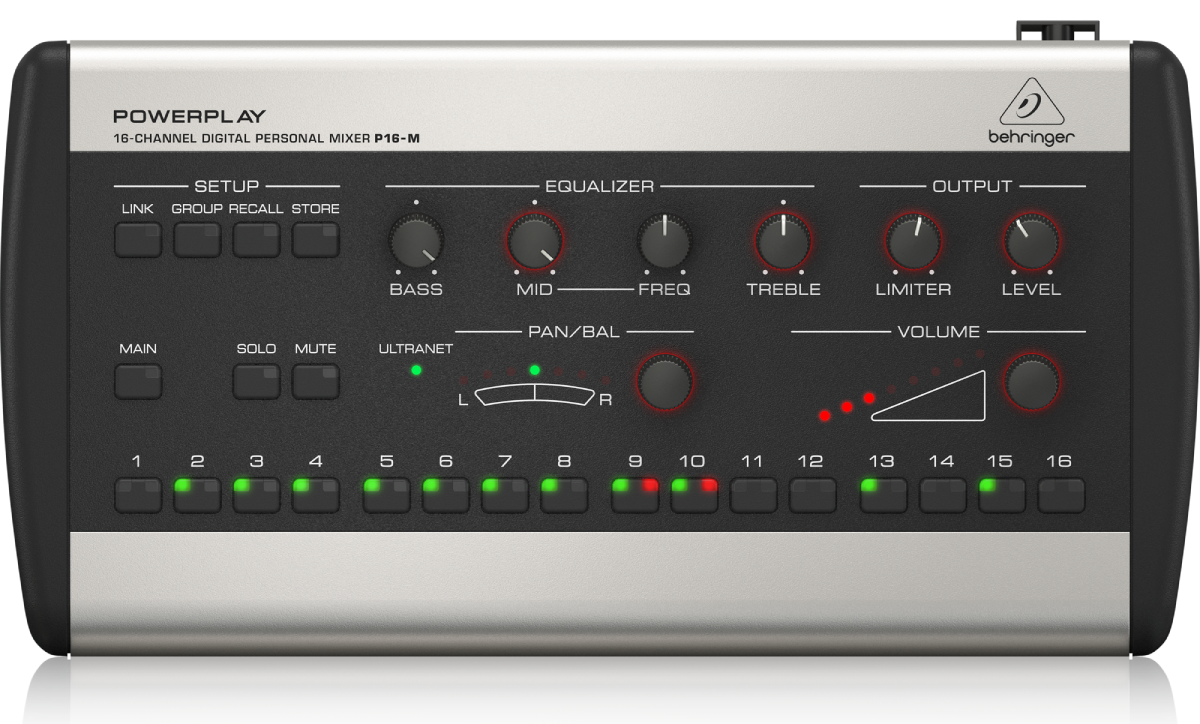Click the MID equalizer knob
This screenshot has height=724, width=1200.
point(535,241)
